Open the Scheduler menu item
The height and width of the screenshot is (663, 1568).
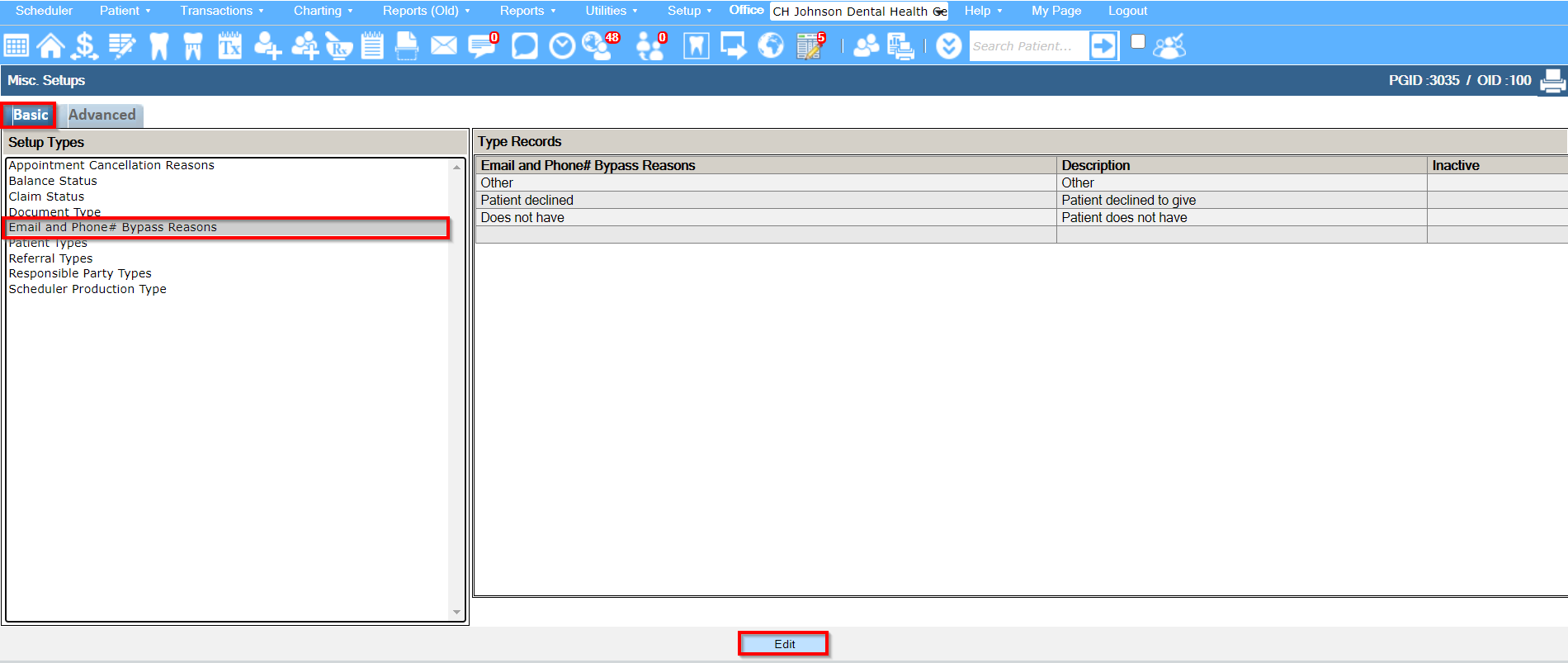[x=44, y=11]
